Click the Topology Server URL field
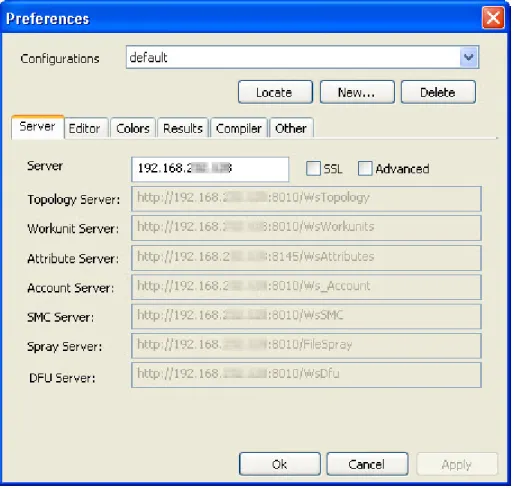Screen dimensions: 514x489 pos(306,199)
